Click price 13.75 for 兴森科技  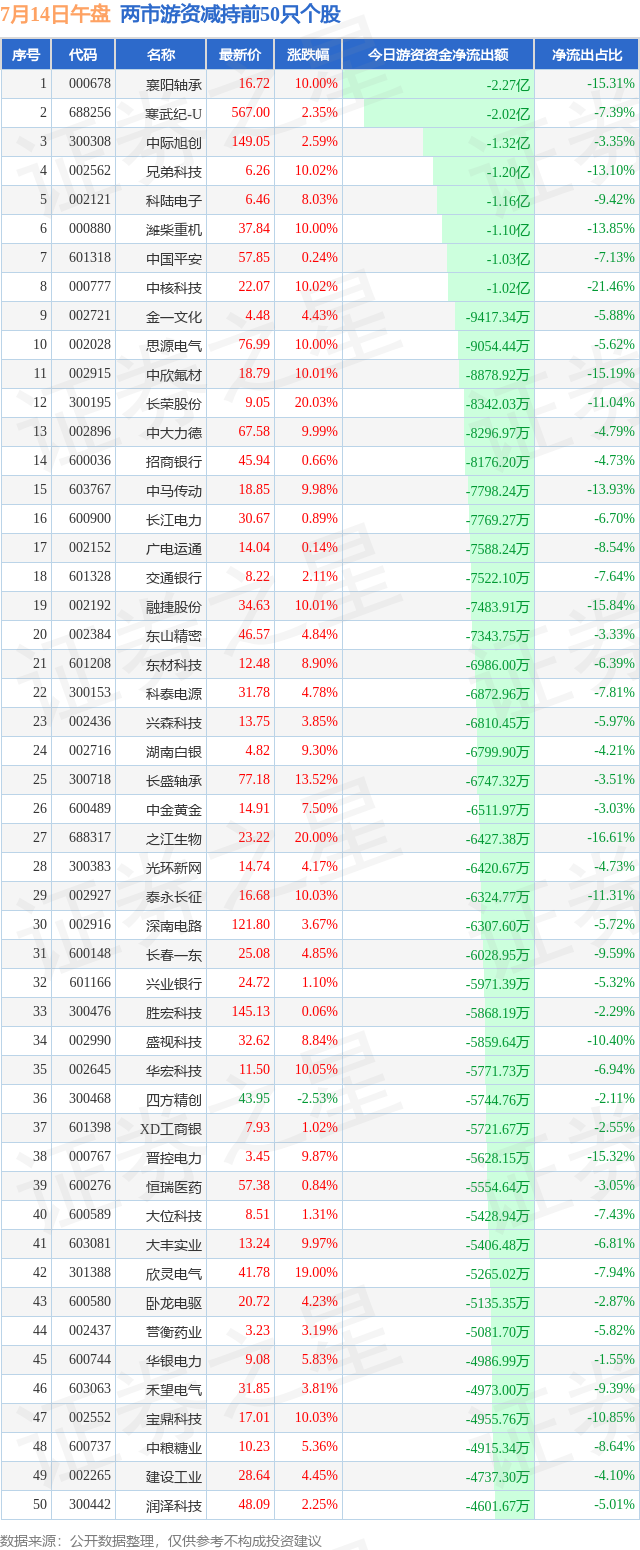254,722
